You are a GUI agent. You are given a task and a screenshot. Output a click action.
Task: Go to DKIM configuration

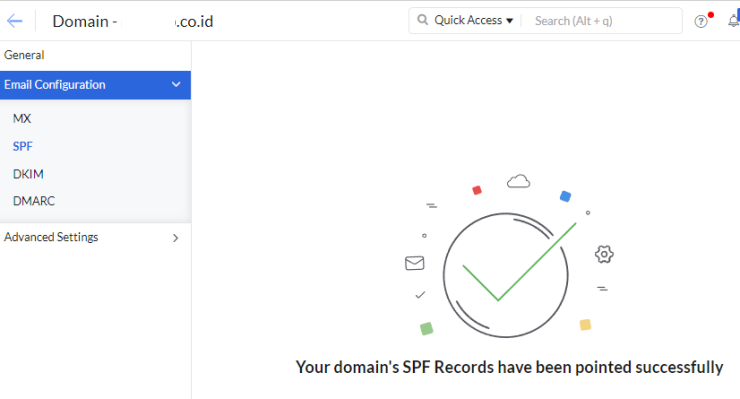coord(28,174)
